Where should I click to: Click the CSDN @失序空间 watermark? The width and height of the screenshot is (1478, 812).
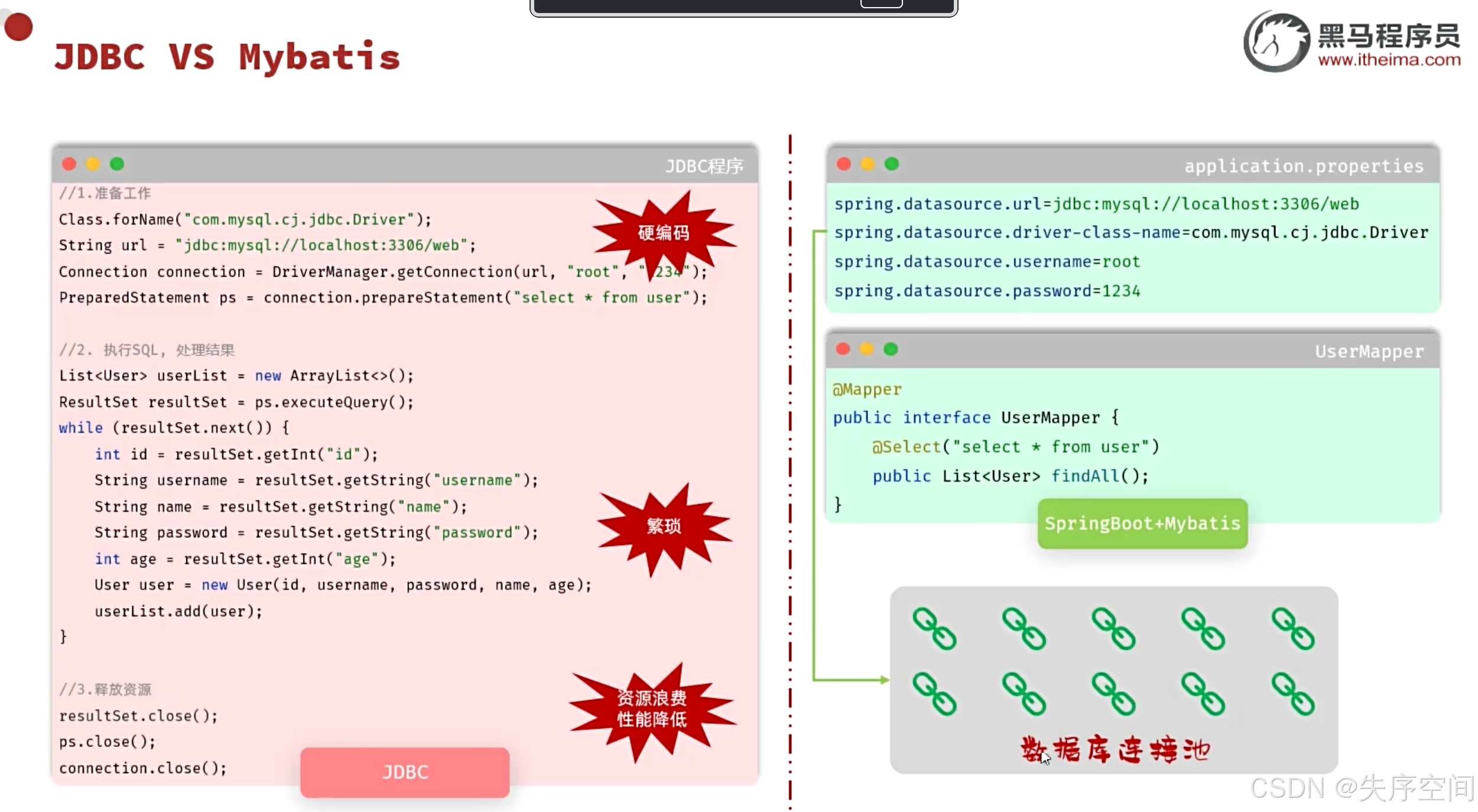pos(1362,788)
